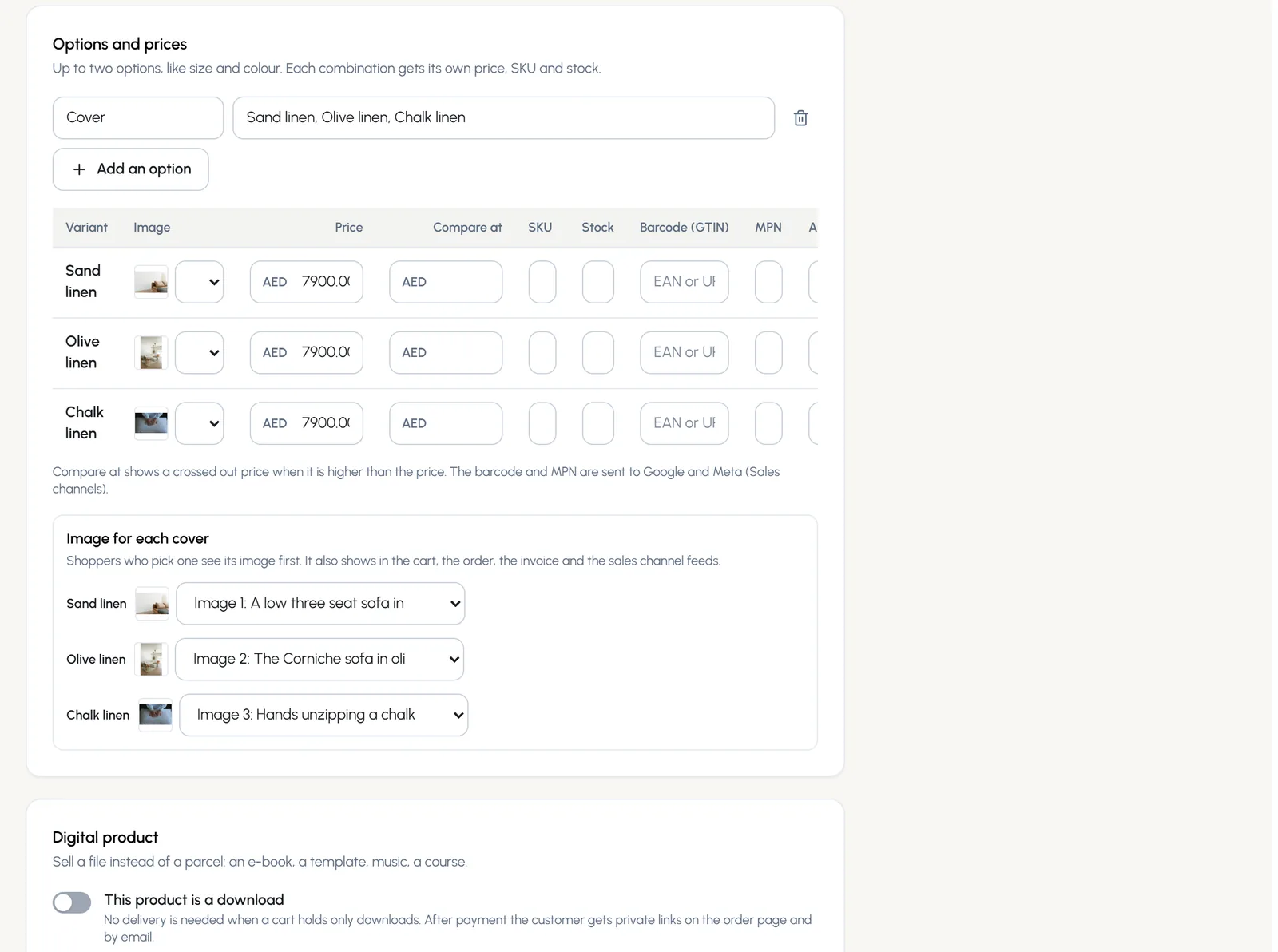Click Olive linen Compare at field
The image size is (1278, 952).
tap(446, 353)
